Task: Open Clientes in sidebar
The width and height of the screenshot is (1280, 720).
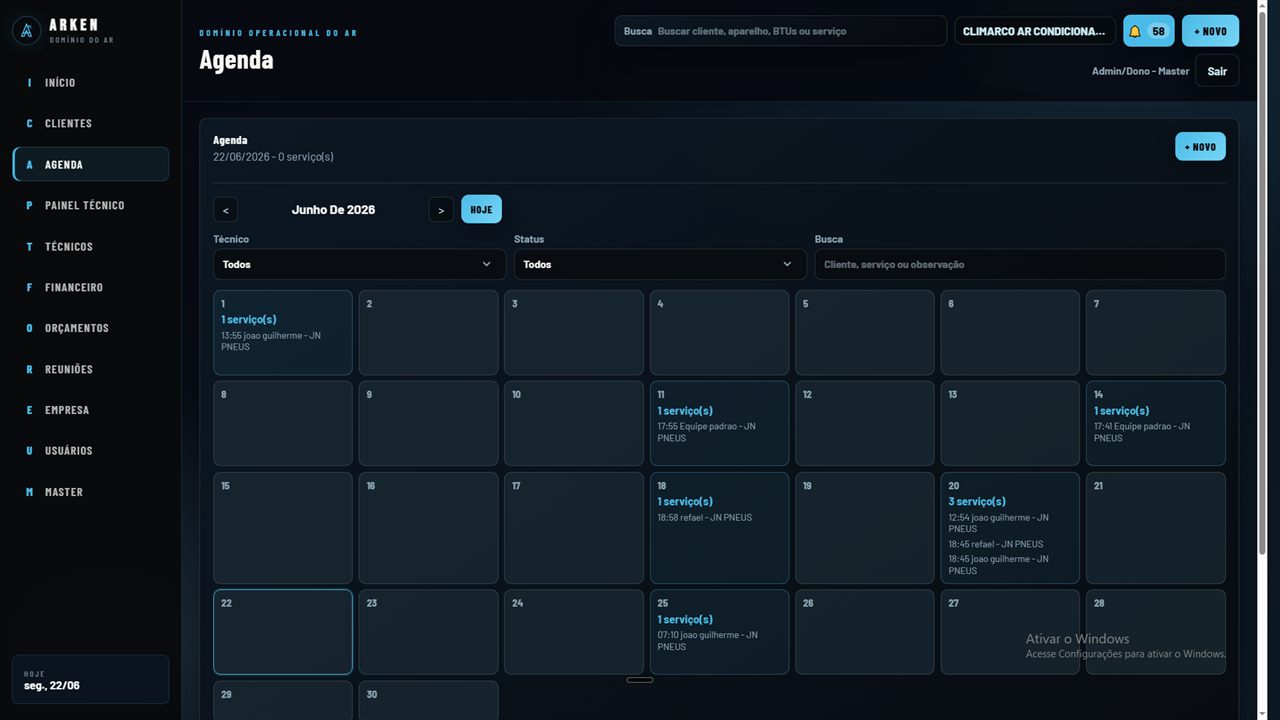Action: (90, 124)
